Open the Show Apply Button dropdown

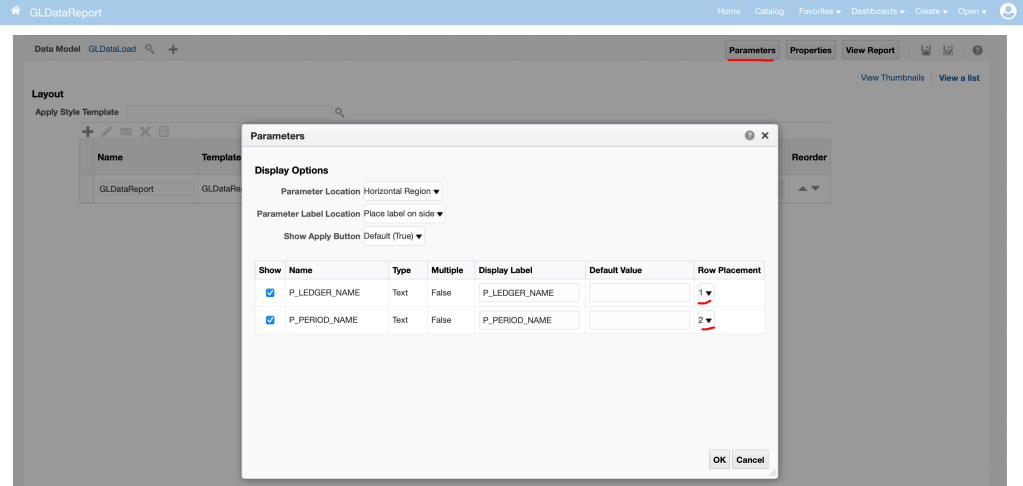coord(393,237)
